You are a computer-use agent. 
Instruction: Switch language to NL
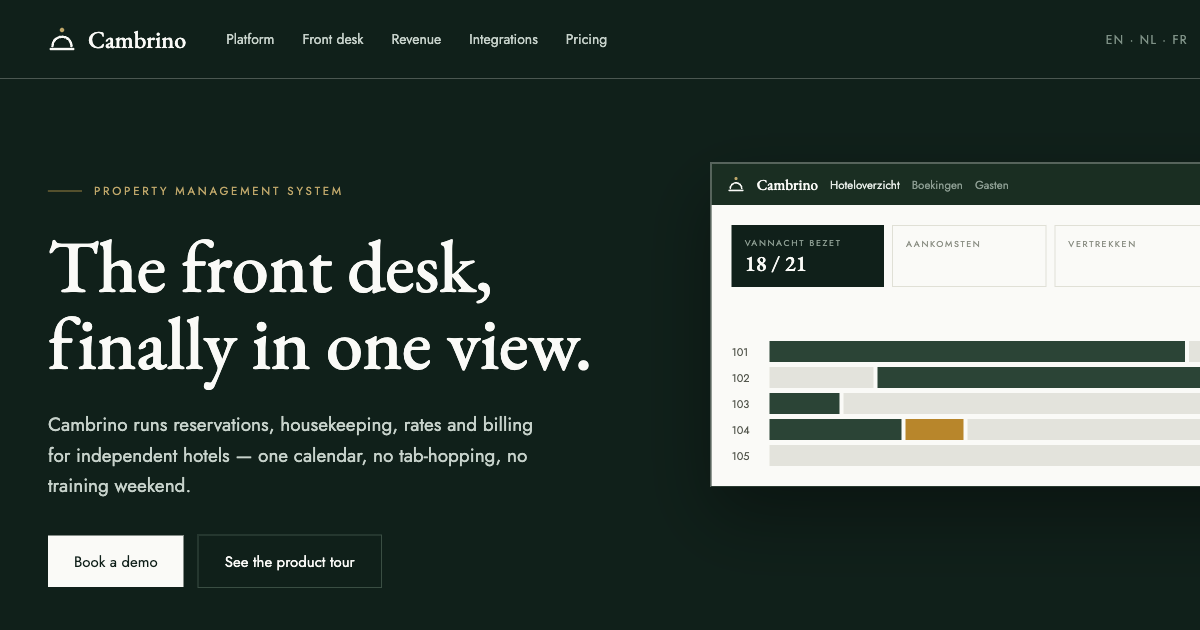[x=1147, y=40]
